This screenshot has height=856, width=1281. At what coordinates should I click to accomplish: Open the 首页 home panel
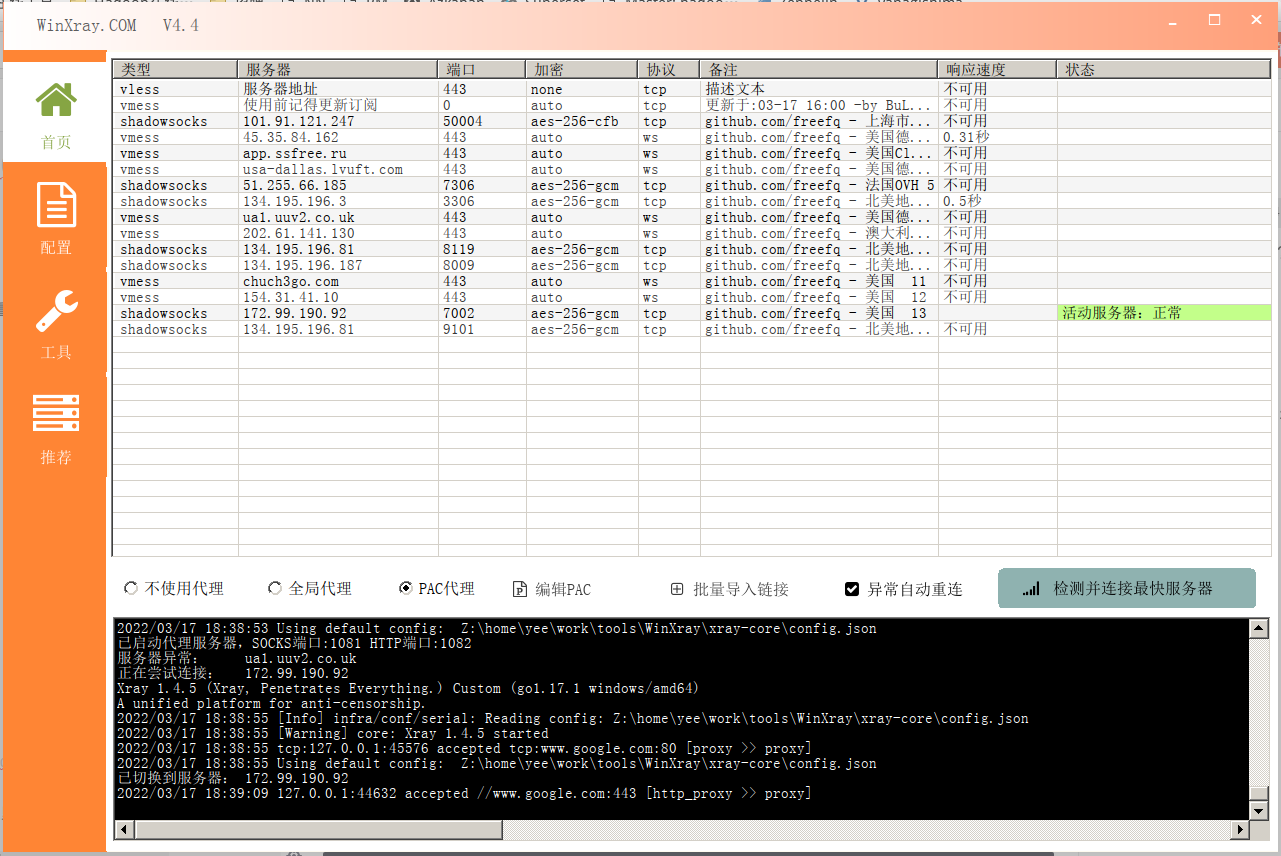[55, 115]
